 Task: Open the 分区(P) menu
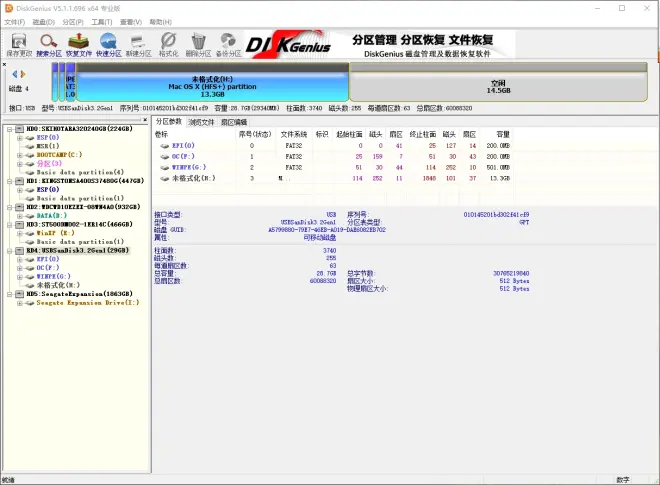coord(73,22)
